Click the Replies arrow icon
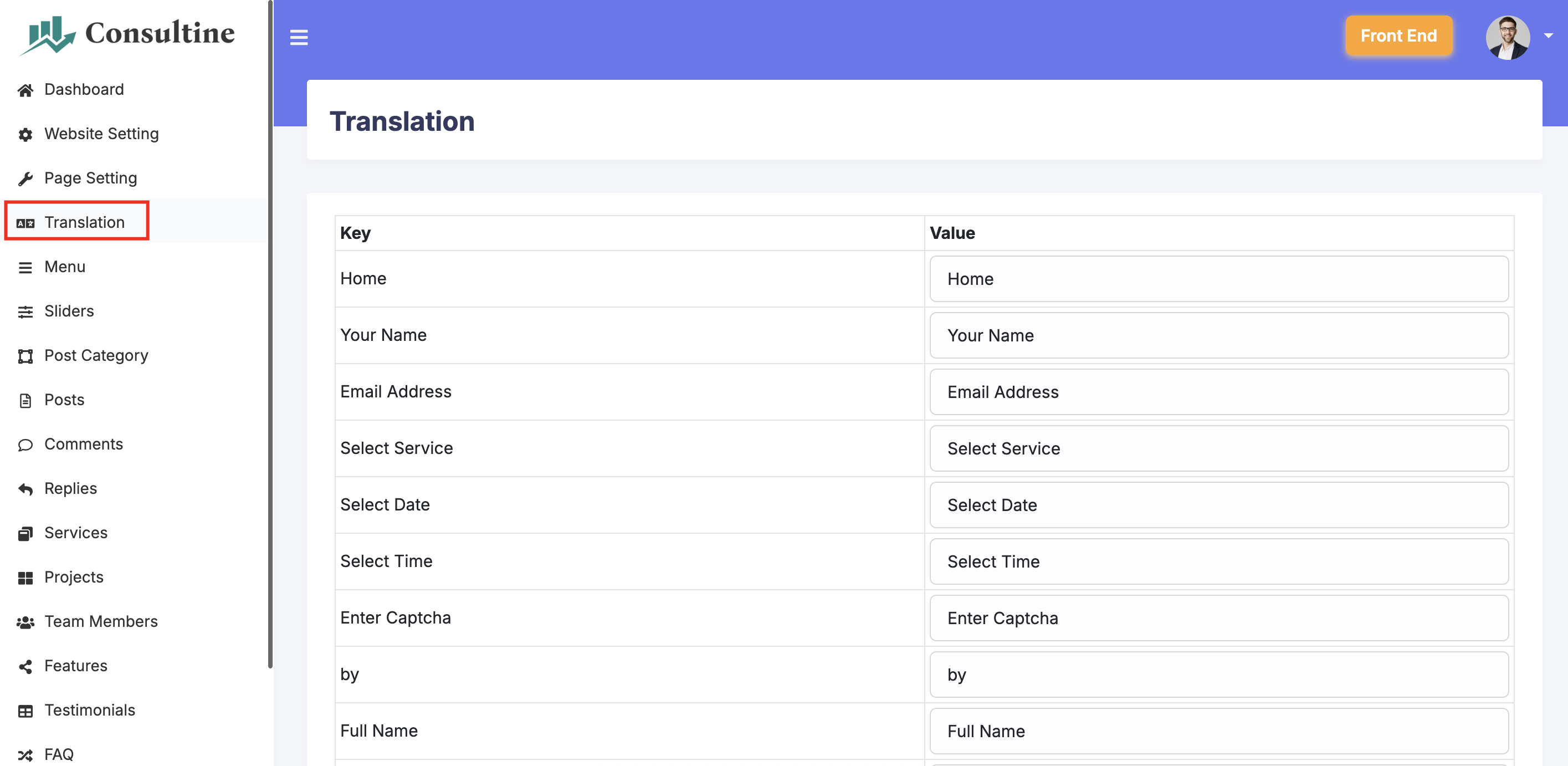Image resolution: width=1568 pixels, height=766 pixels. pos(25,489)
